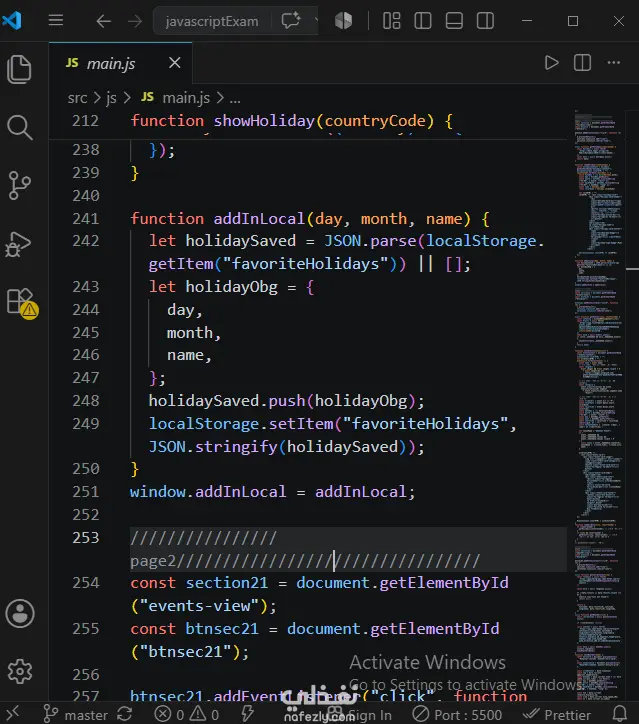Run the file with the play button
Screen dimensions: 639x724
551,63
